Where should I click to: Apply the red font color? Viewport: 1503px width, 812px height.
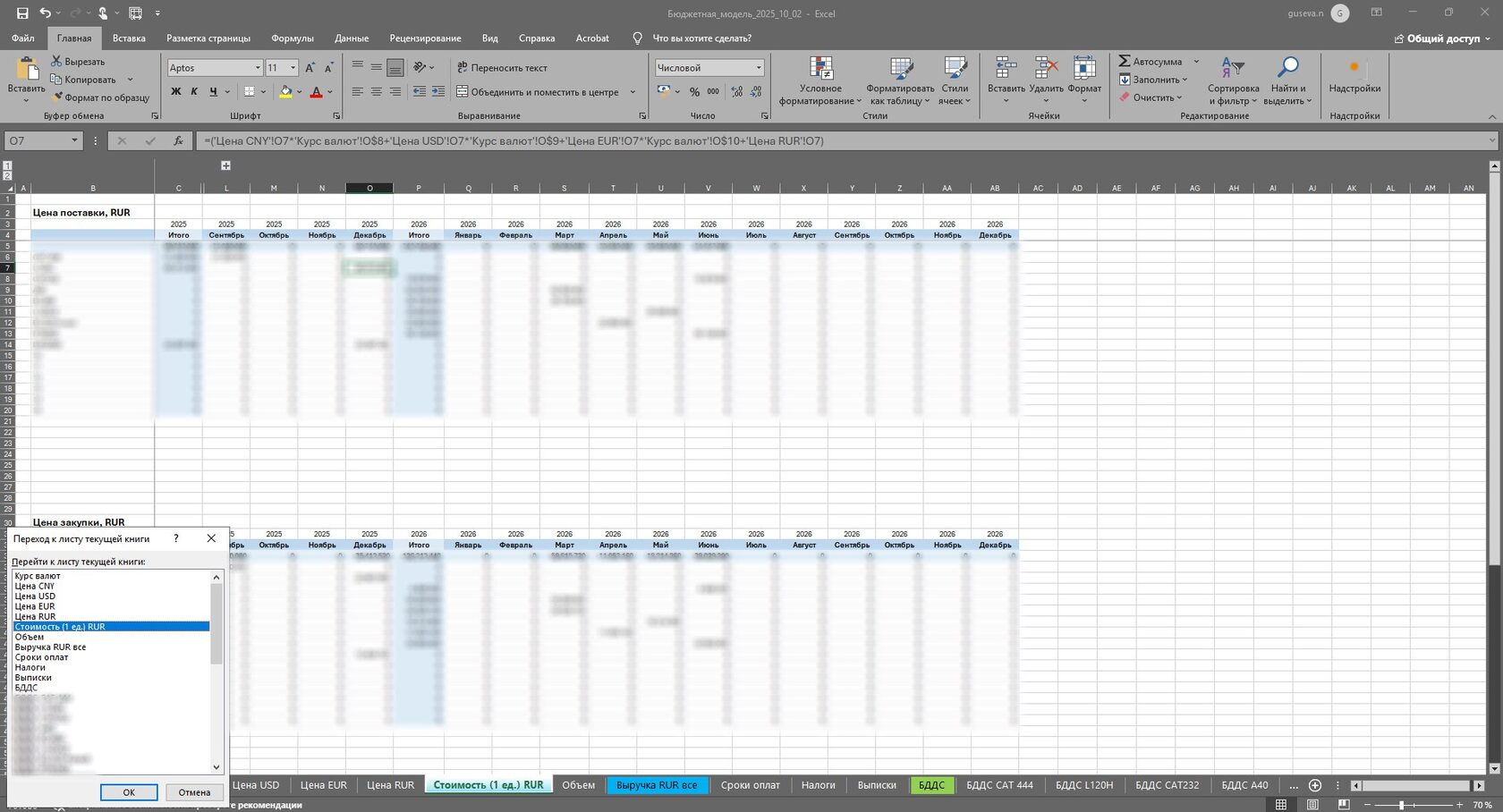click(x=316, y=91)
